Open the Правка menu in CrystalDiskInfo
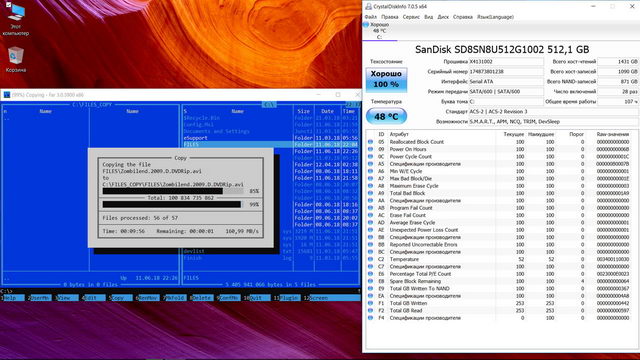This screenshot has width=640, height=360. click(x=390, y=17)
